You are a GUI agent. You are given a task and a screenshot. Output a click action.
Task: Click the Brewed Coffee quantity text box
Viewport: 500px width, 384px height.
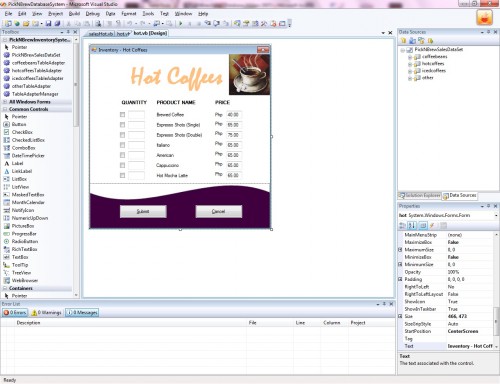click(x=136, y=115)
